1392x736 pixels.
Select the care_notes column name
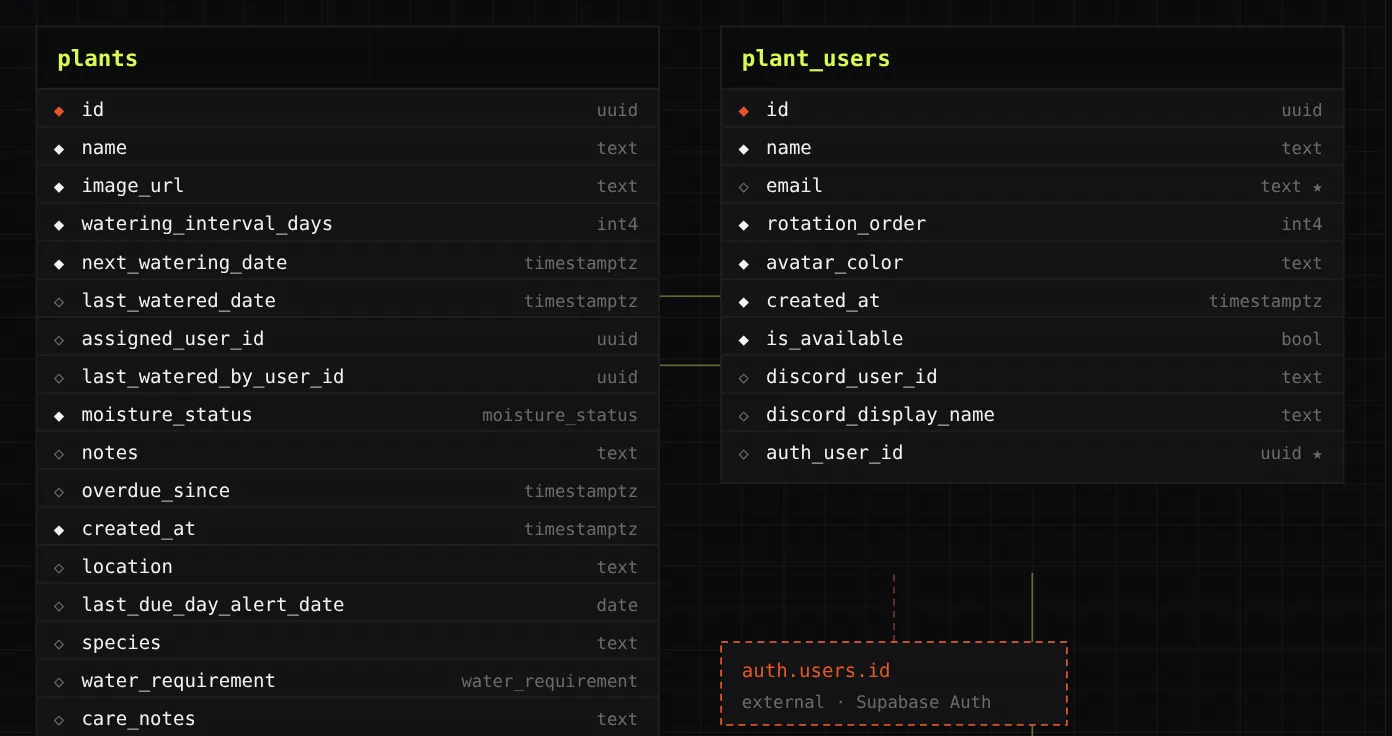139,719
